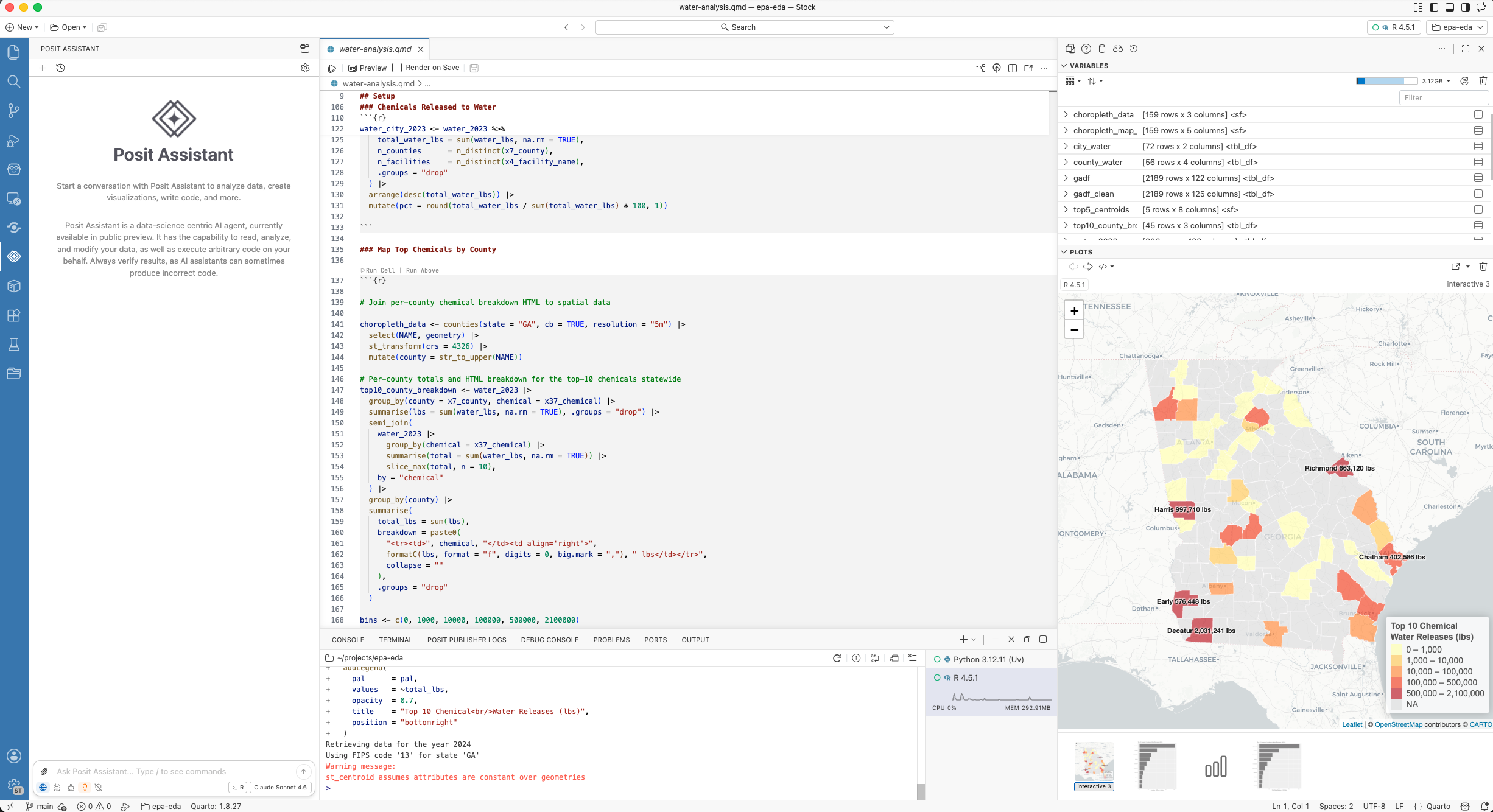The image size is (1493, 812).
Task: Toggle the primary sidebar visibility
Action: click(1434, 7)
